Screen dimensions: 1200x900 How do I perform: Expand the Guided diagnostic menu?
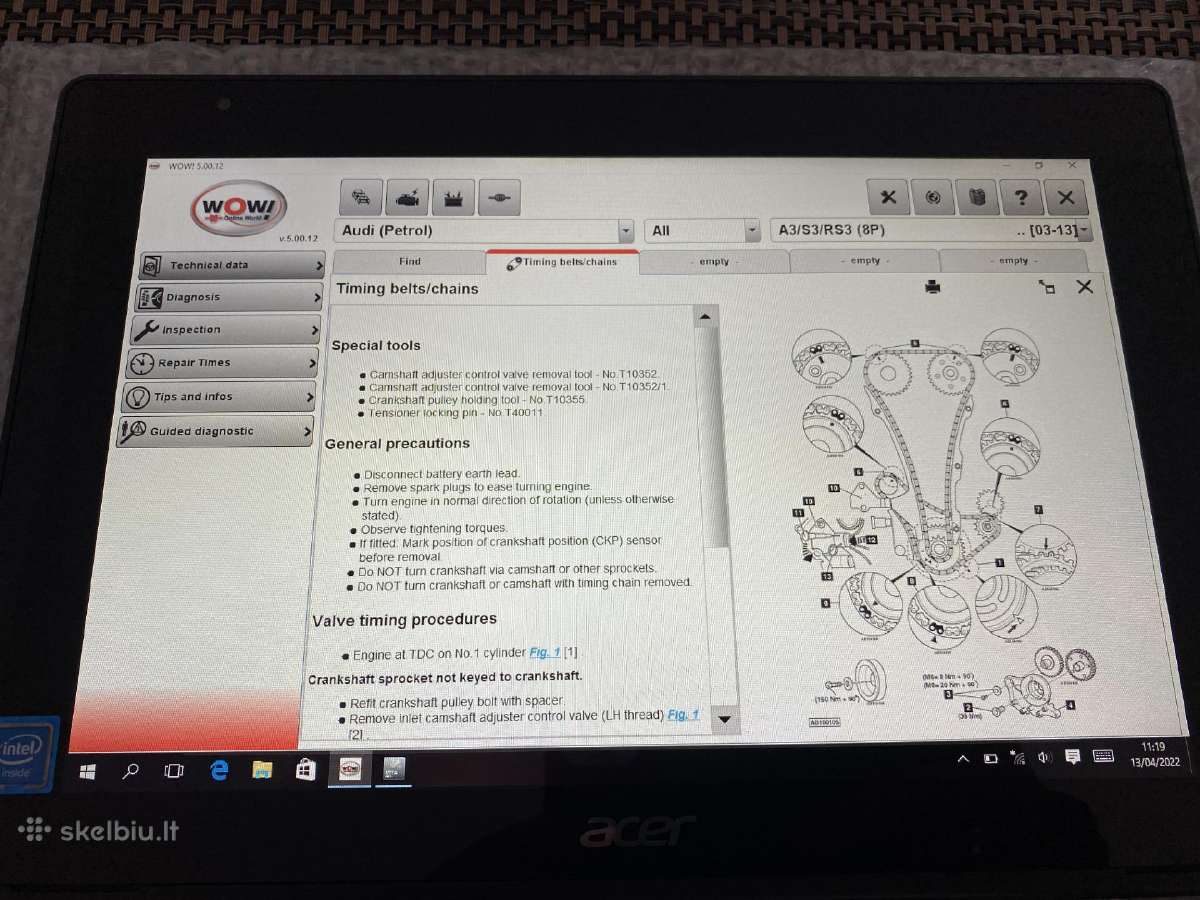coord(215,431)
